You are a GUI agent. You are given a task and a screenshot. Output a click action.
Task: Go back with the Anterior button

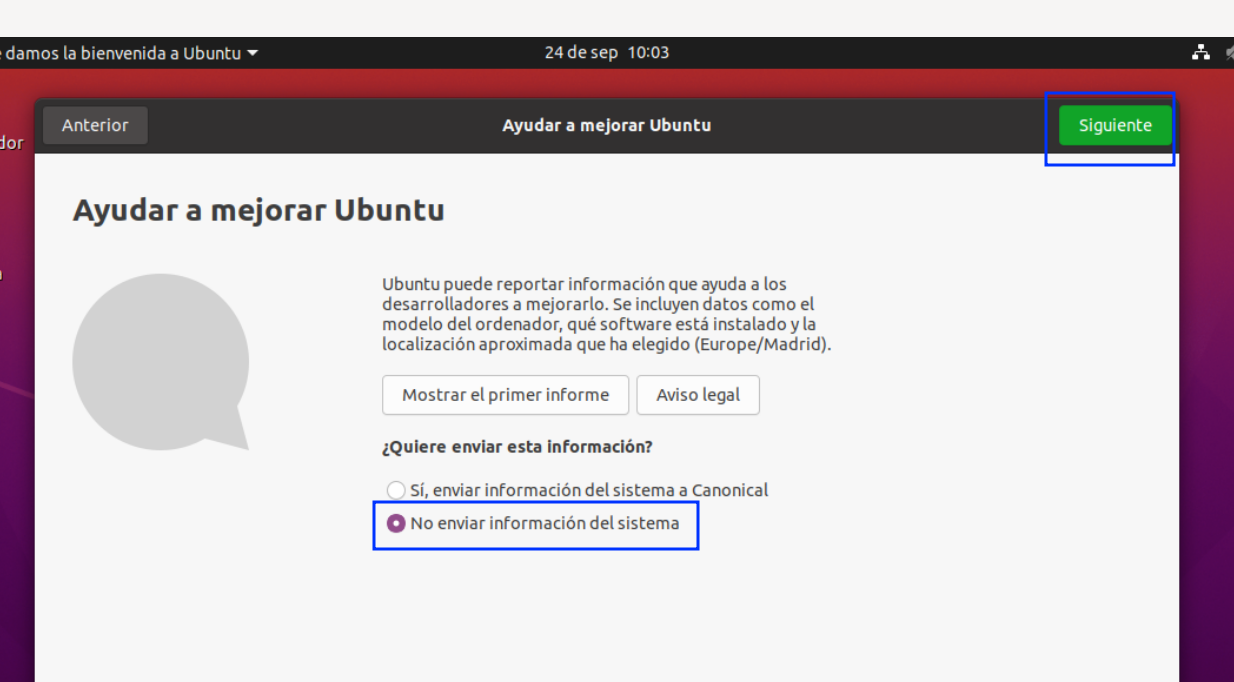95,126
